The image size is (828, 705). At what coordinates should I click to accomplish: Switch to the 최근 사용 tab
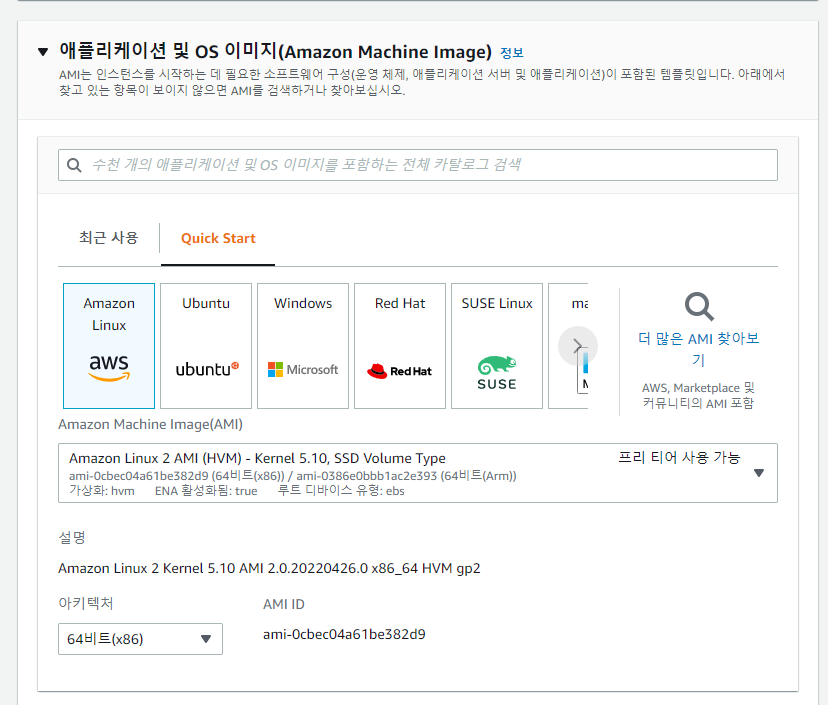[x=108, y=238]
